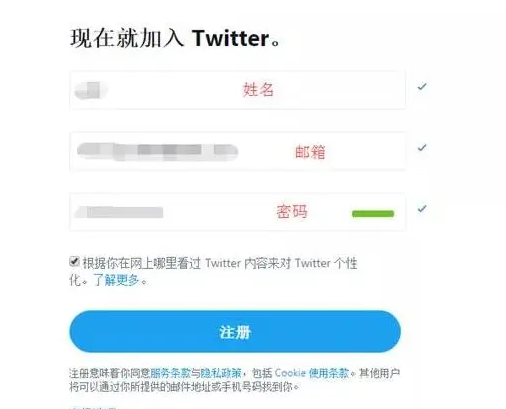This screenshot has height=409, width=506.
Task: Focus the password (密码) input field
Action: click(x=238, y=212)
